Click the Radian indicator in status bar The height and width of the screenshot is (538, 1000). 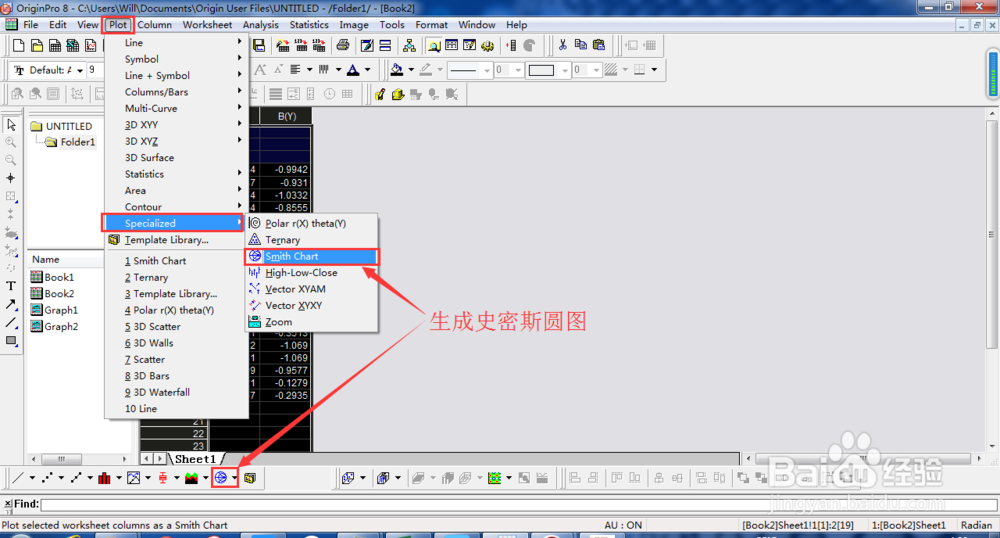[x=976, y=525]
